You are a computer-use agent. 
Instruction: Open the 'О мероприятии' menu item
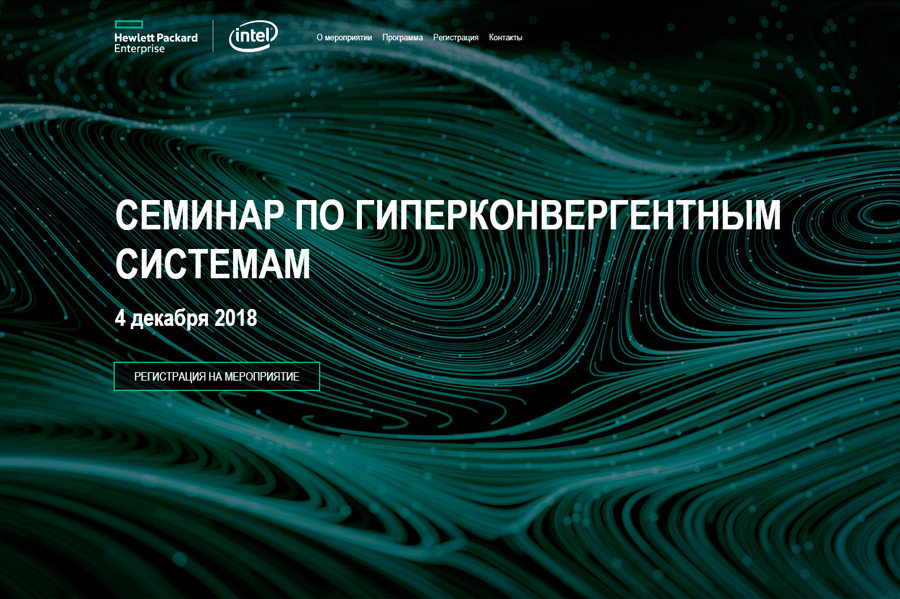click(x=344, y=38)
